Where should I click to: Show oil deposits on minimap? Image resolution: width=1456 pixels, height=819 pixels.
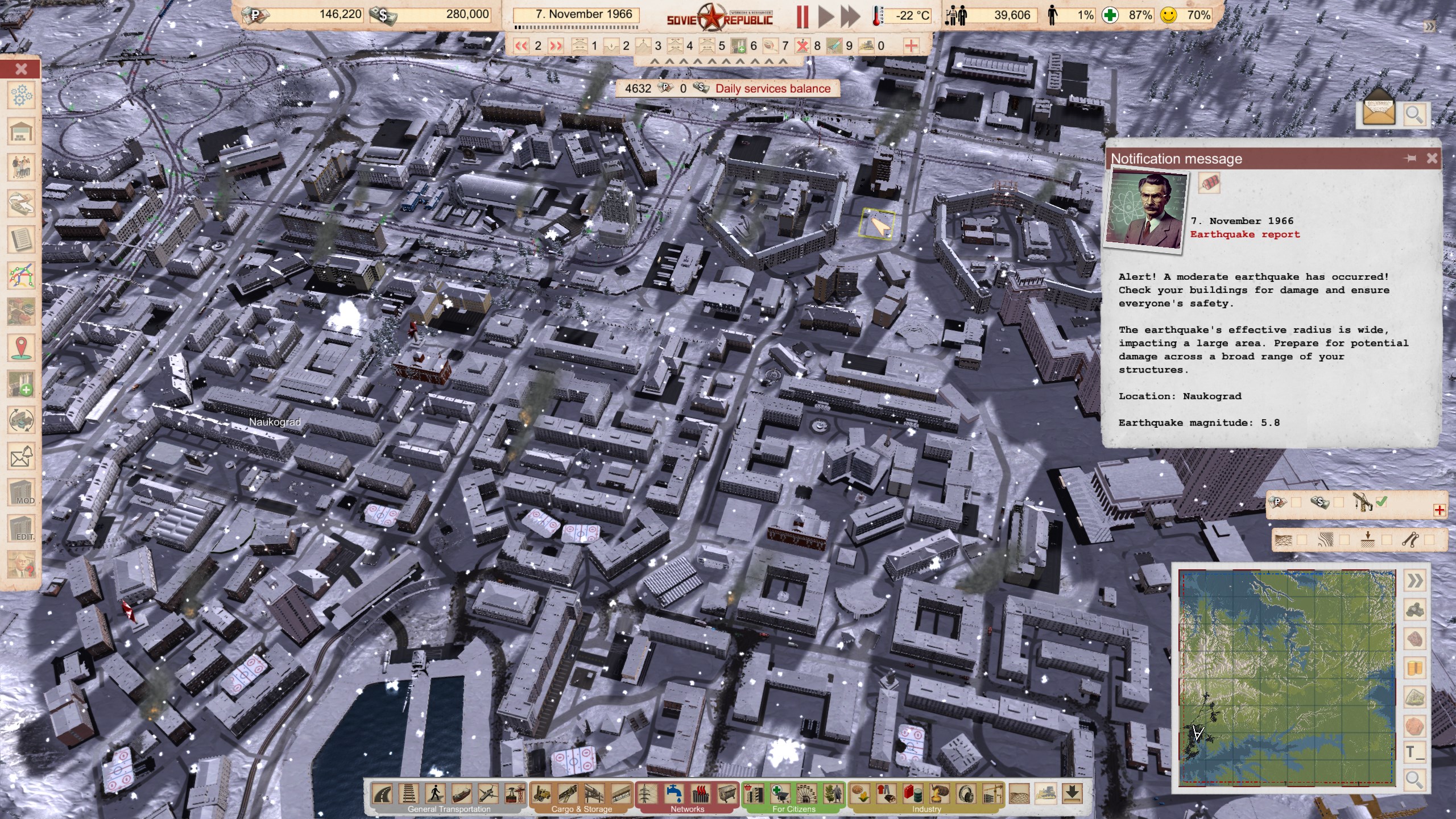click(x=1414, y=667)
